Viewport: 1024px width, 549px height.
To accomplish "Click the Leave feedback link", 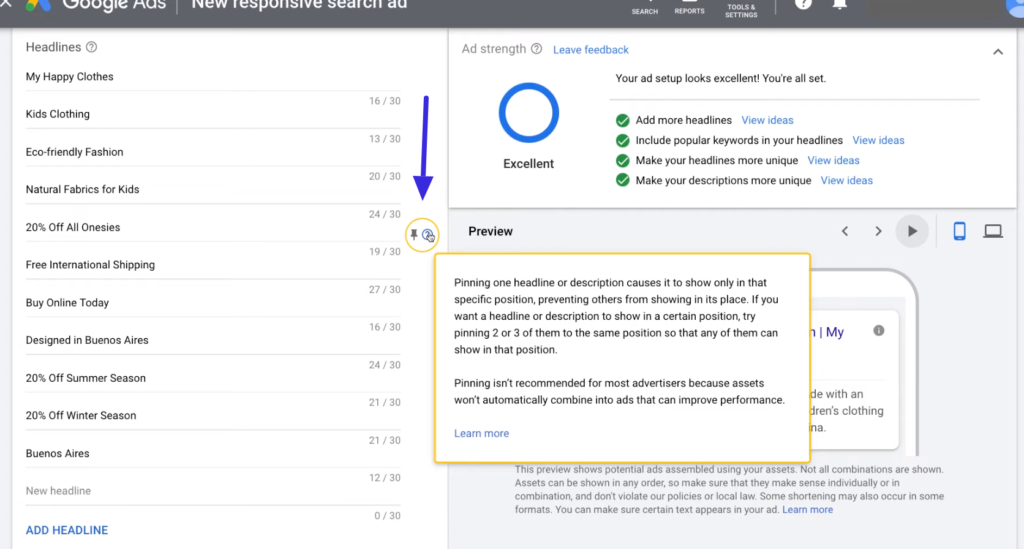I will pyautogui.click(x=591, y=50).
